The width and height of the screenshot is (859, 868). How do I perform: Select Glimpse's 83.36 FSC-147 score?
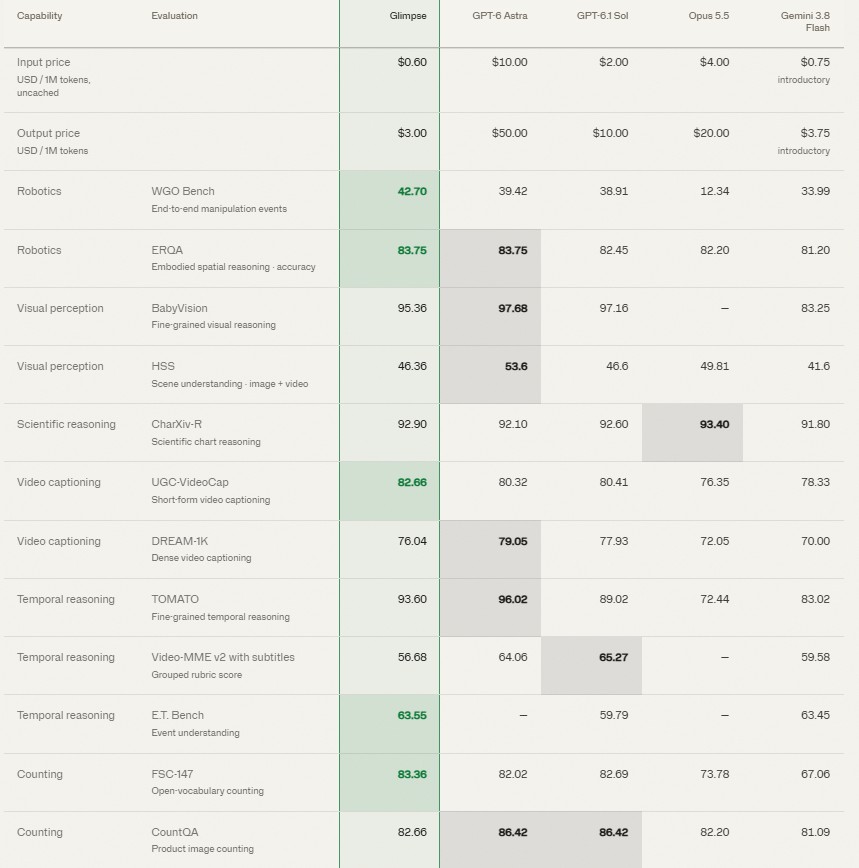[412, 774]
